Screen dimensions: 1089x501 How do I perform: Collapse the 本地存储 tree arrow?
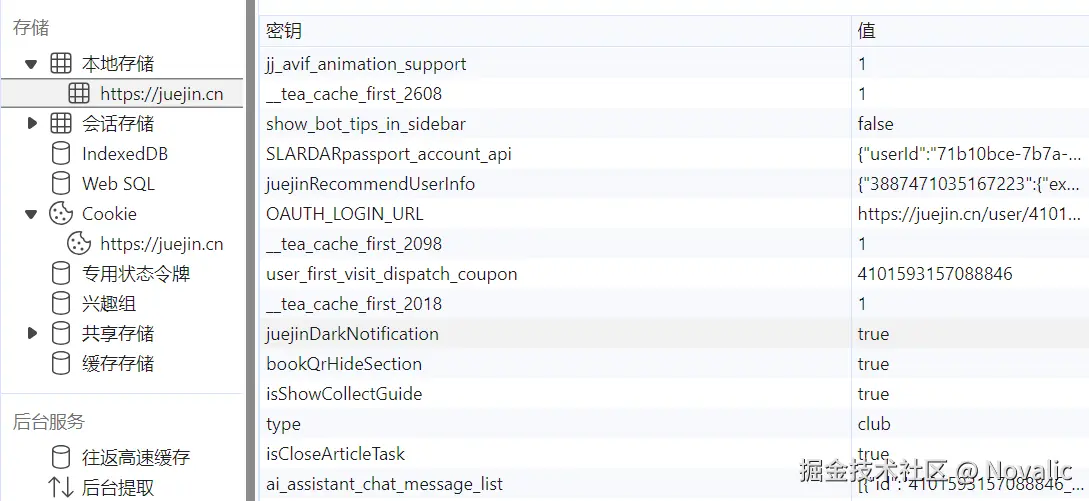31,64
